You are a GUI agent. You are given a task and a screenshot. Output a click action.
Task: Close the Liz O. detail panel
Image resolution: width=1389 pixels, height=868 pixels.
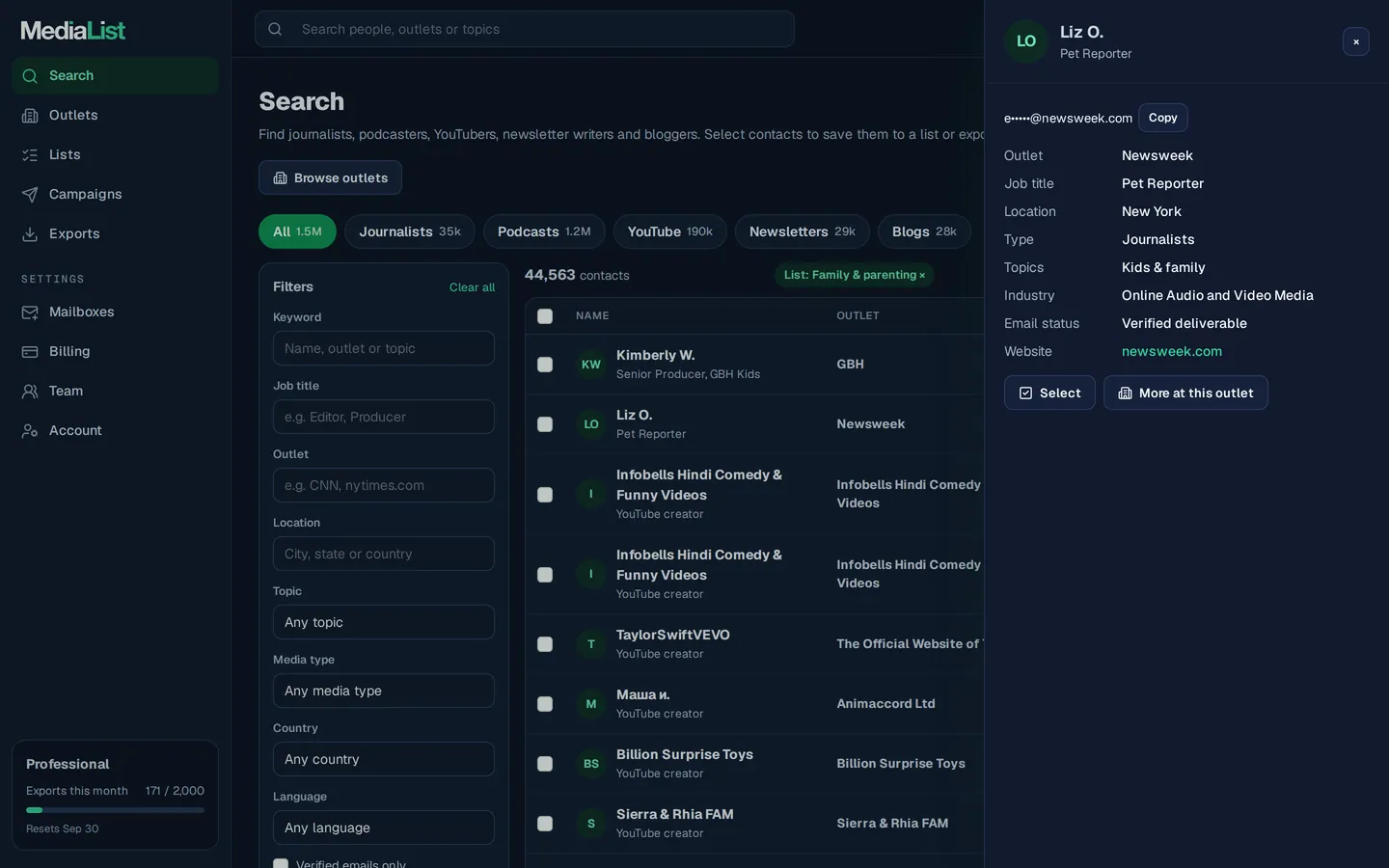[1356, 41]
